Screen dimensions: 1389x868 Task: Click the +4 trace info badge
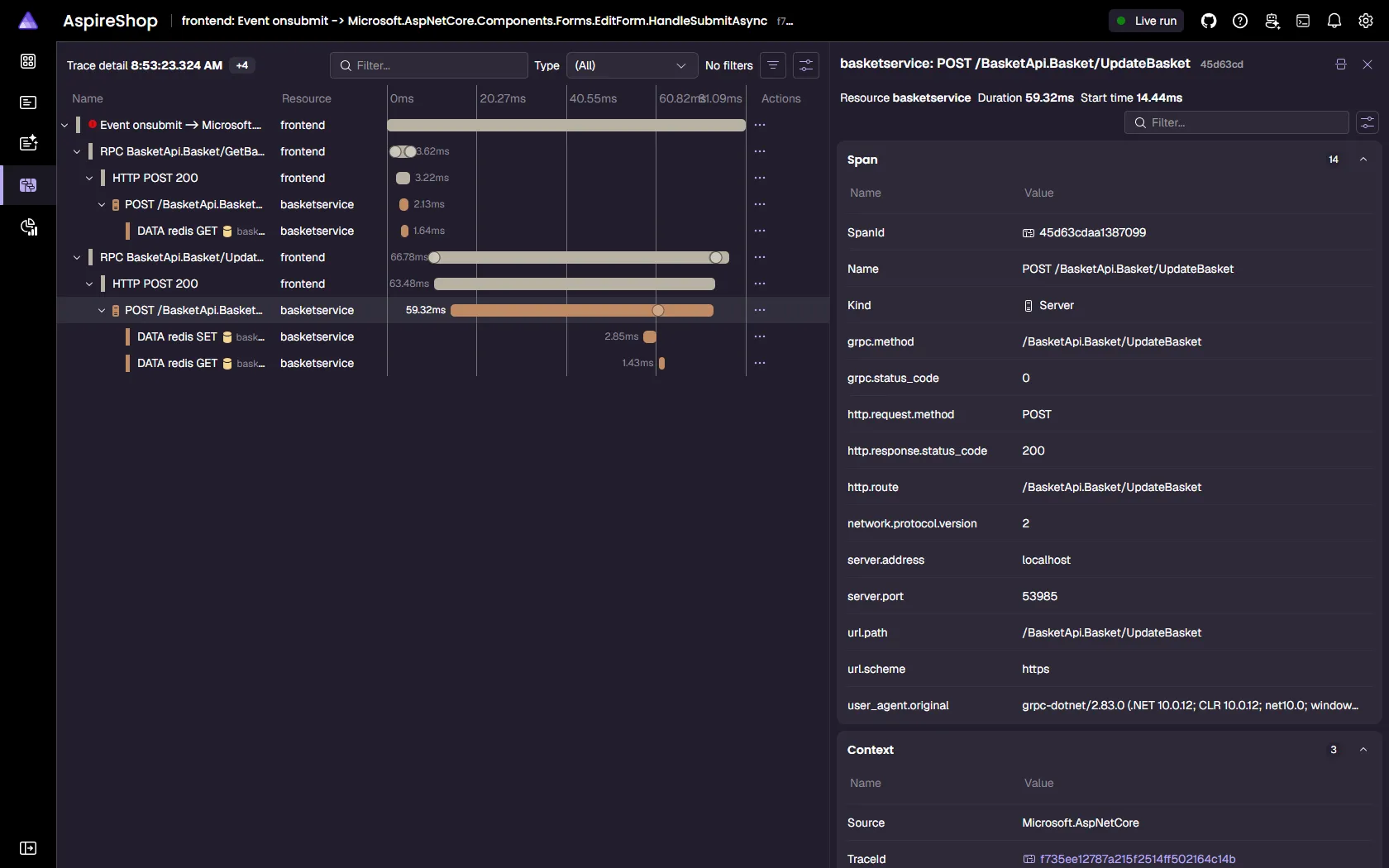(x=242, y=65)
